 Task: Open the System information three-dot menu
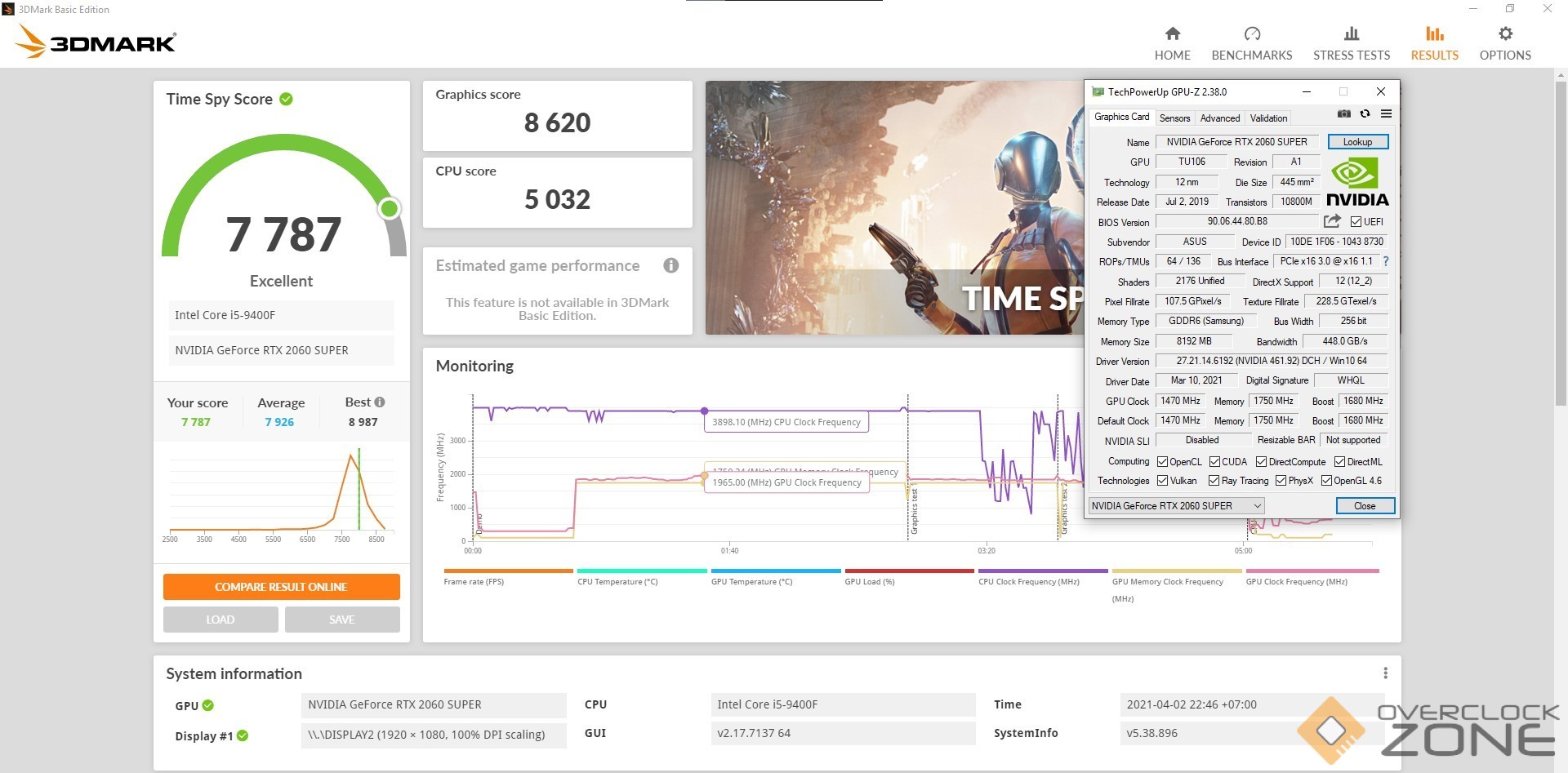pyautogui.click(x=1385, y=673)
